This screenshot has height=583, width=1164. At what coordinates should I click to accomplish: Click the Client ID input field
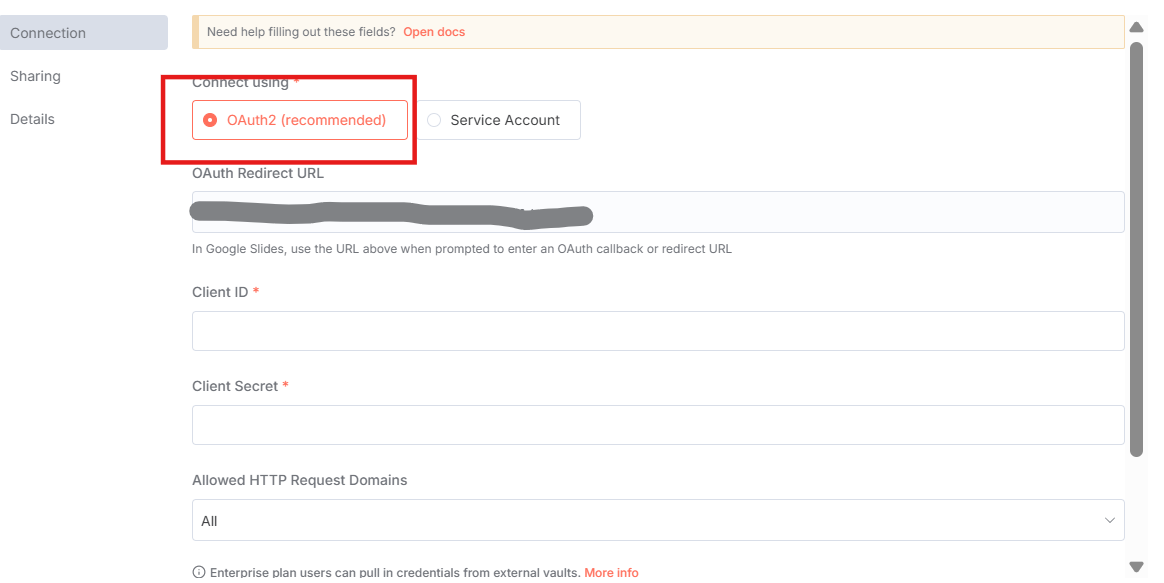pos(658,331)
